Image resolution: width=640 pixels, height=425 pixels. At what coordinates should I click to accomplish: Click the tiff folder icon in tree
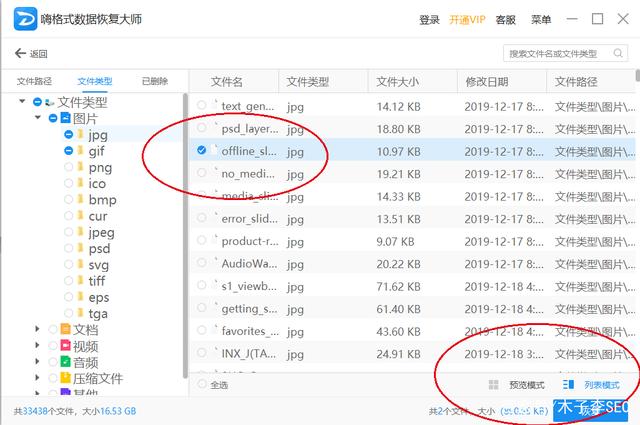[x=81, y=280]
